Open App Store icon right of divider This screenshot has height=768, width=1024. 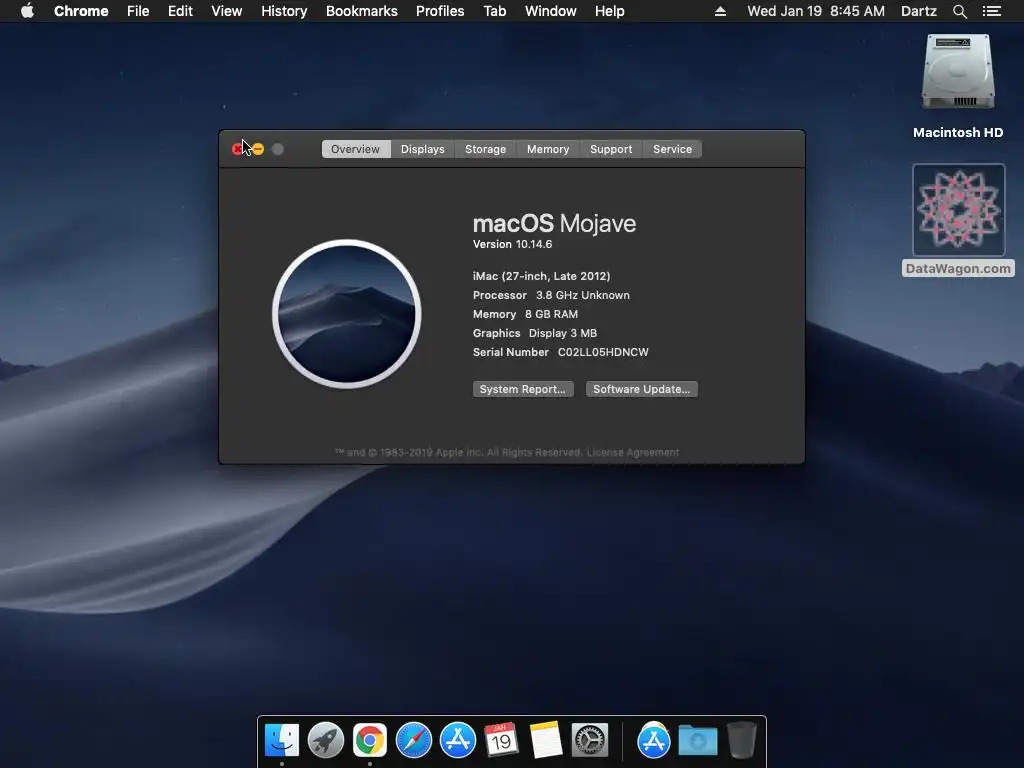pyautogui.click(x=654, y=741)
